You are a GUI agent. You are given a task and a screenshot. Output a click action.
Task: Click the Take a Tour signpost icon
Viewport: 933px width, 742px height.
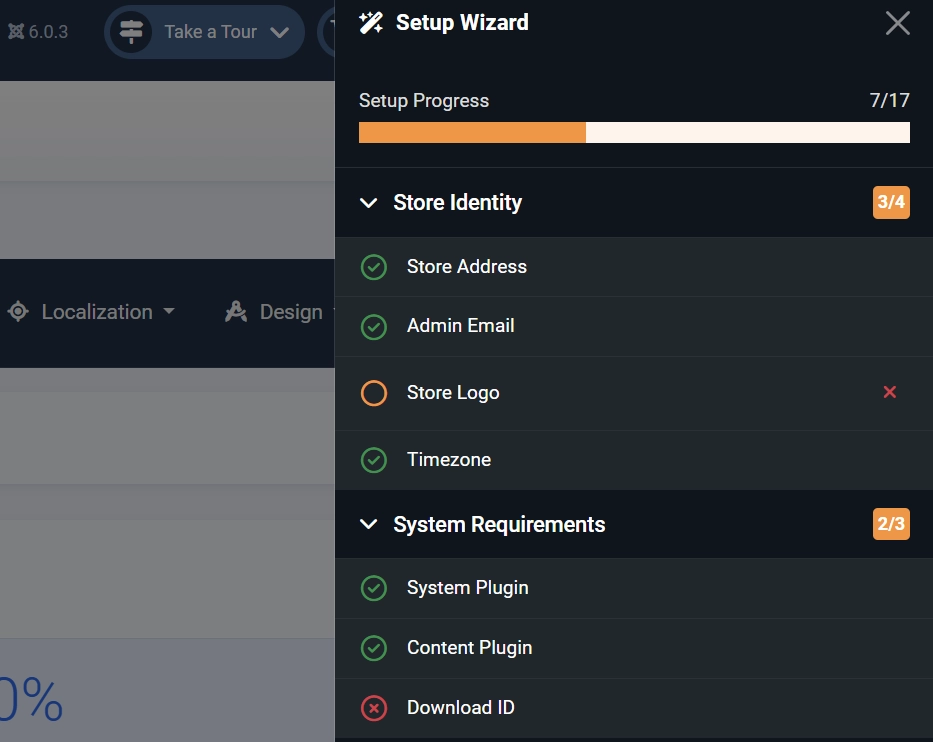point(131,32)
